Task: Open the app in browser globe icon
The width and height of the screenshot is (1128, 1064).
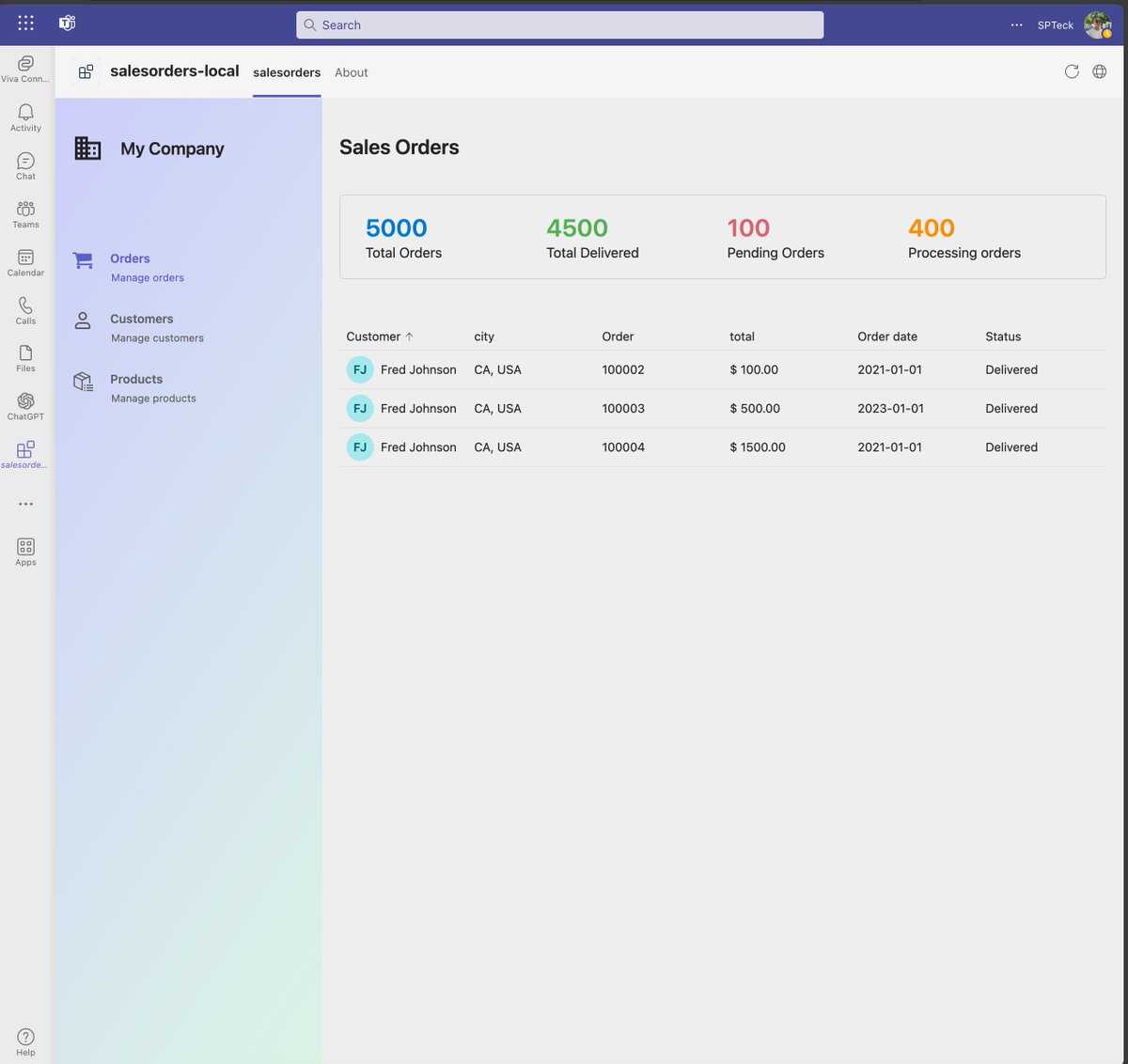Action: point(1099,71)
